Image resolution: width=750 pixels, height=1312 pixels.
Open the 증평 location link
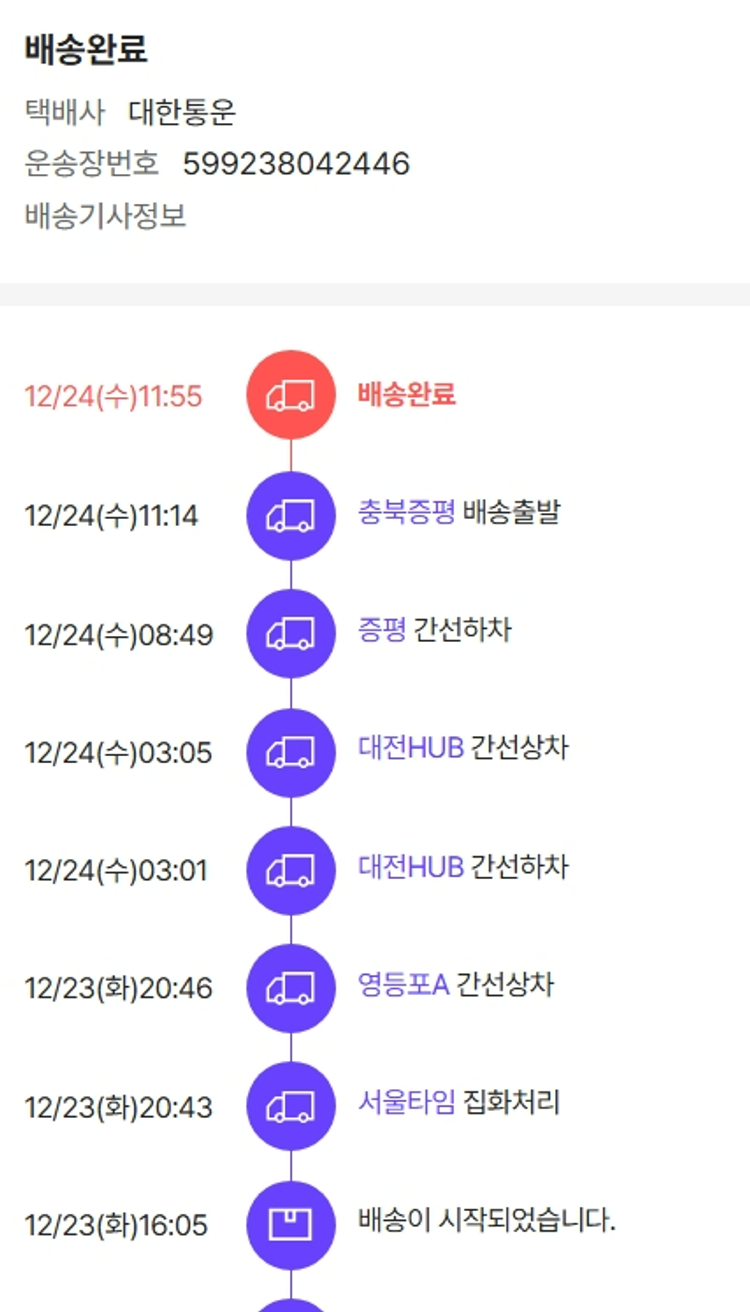point(382,630)
